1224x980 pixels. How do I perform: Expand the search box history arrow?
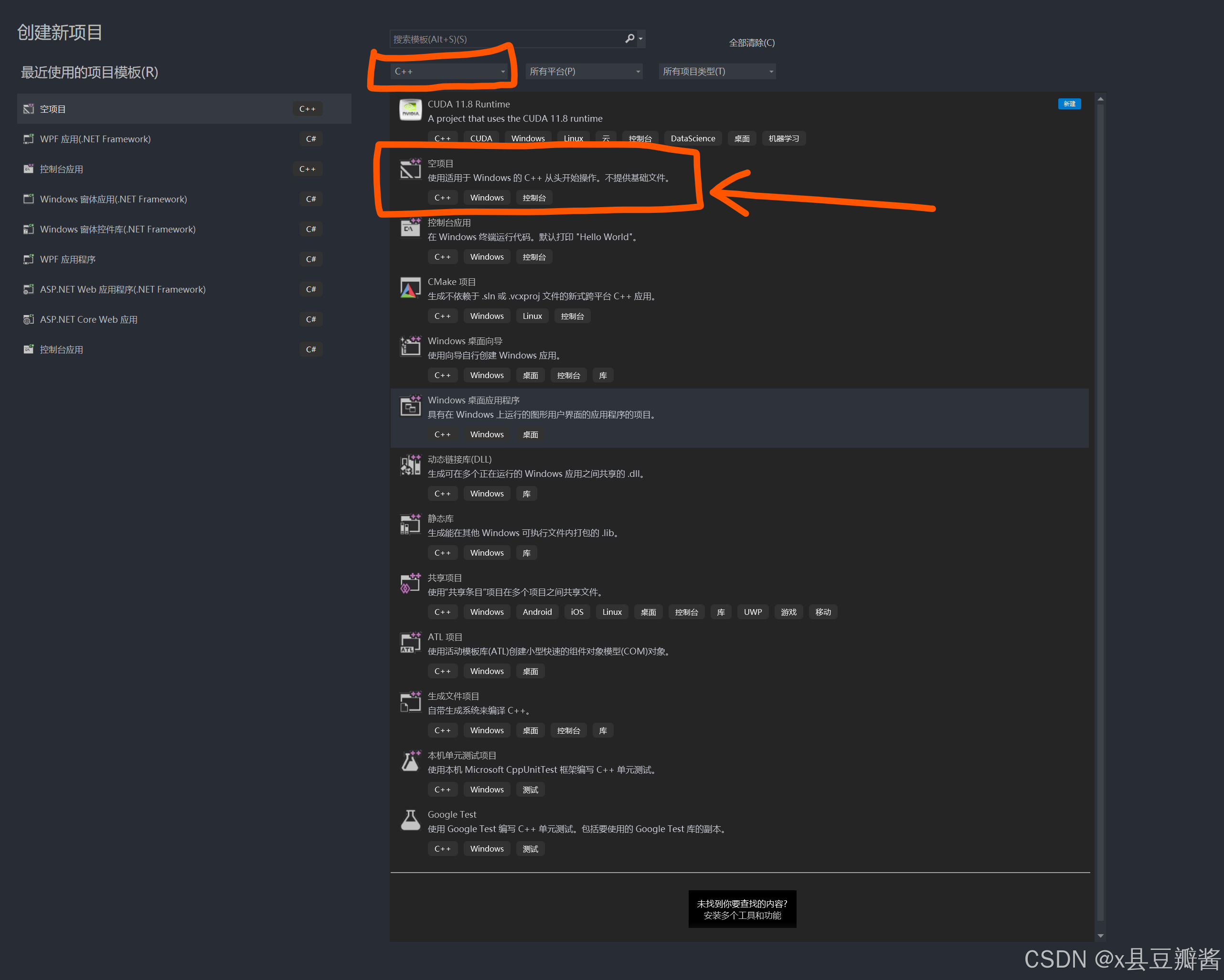click(x=641, y=39)
